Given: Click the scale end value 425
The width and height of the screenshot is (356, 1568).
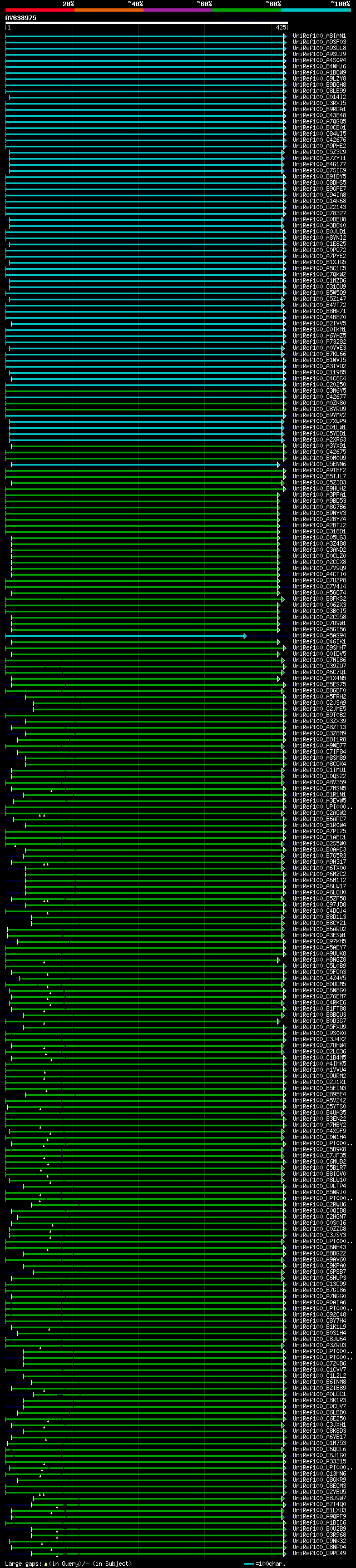Looking at the screenshot, I should pos(281,27).
